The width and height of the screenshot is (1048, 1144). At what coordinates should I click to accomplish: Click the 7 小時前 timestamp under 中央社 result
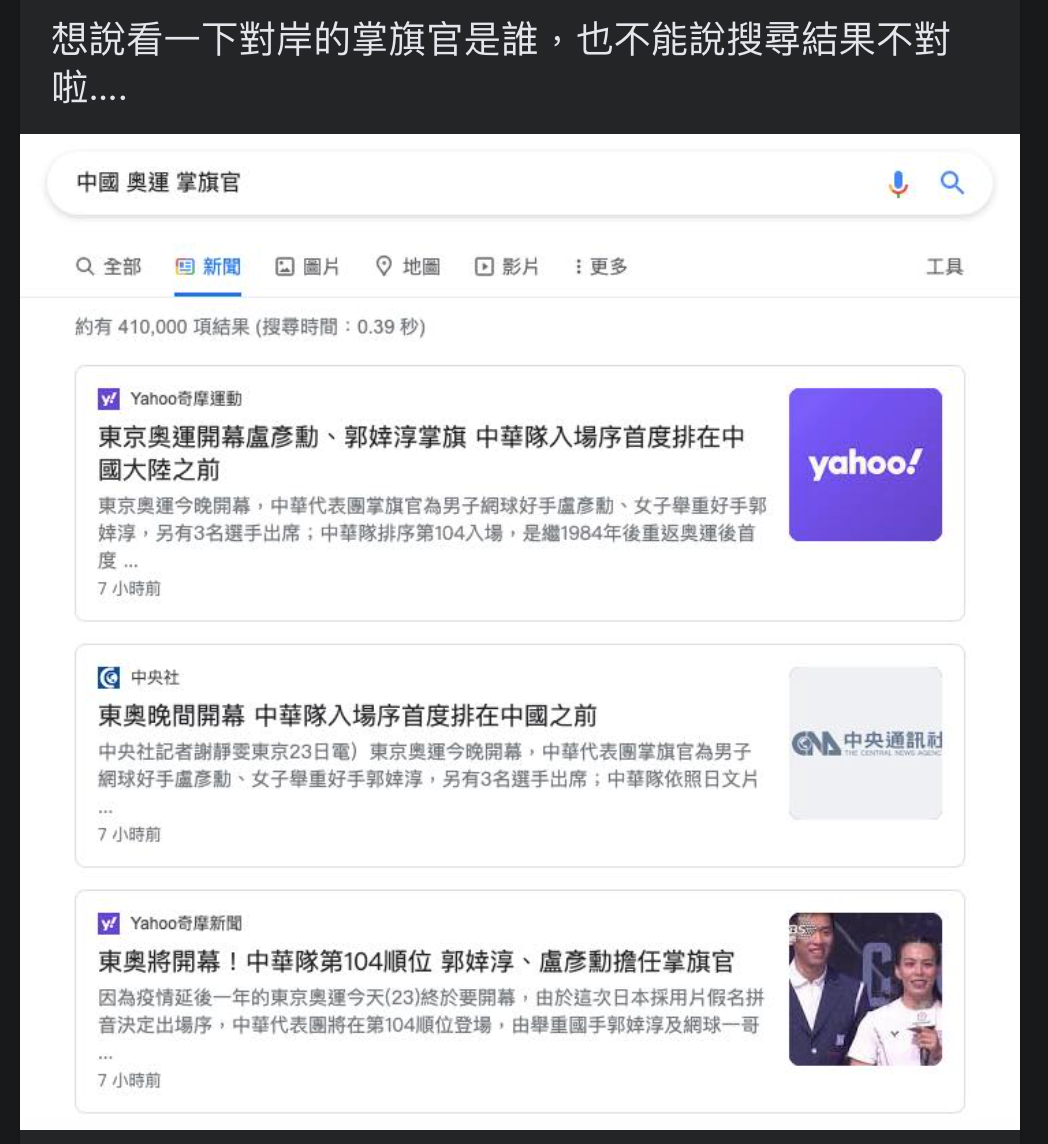[129, 835]
